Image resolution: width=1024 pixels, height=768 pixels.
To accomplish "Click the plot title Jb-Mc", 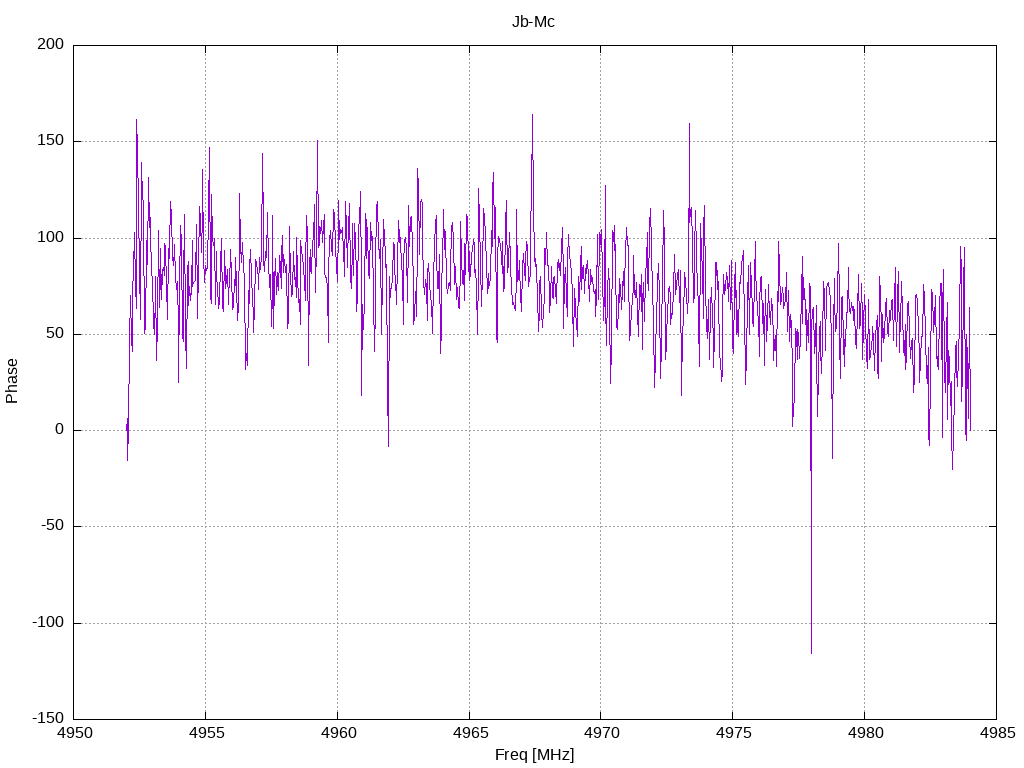I will pyautogui.click(x=533, y=22).
